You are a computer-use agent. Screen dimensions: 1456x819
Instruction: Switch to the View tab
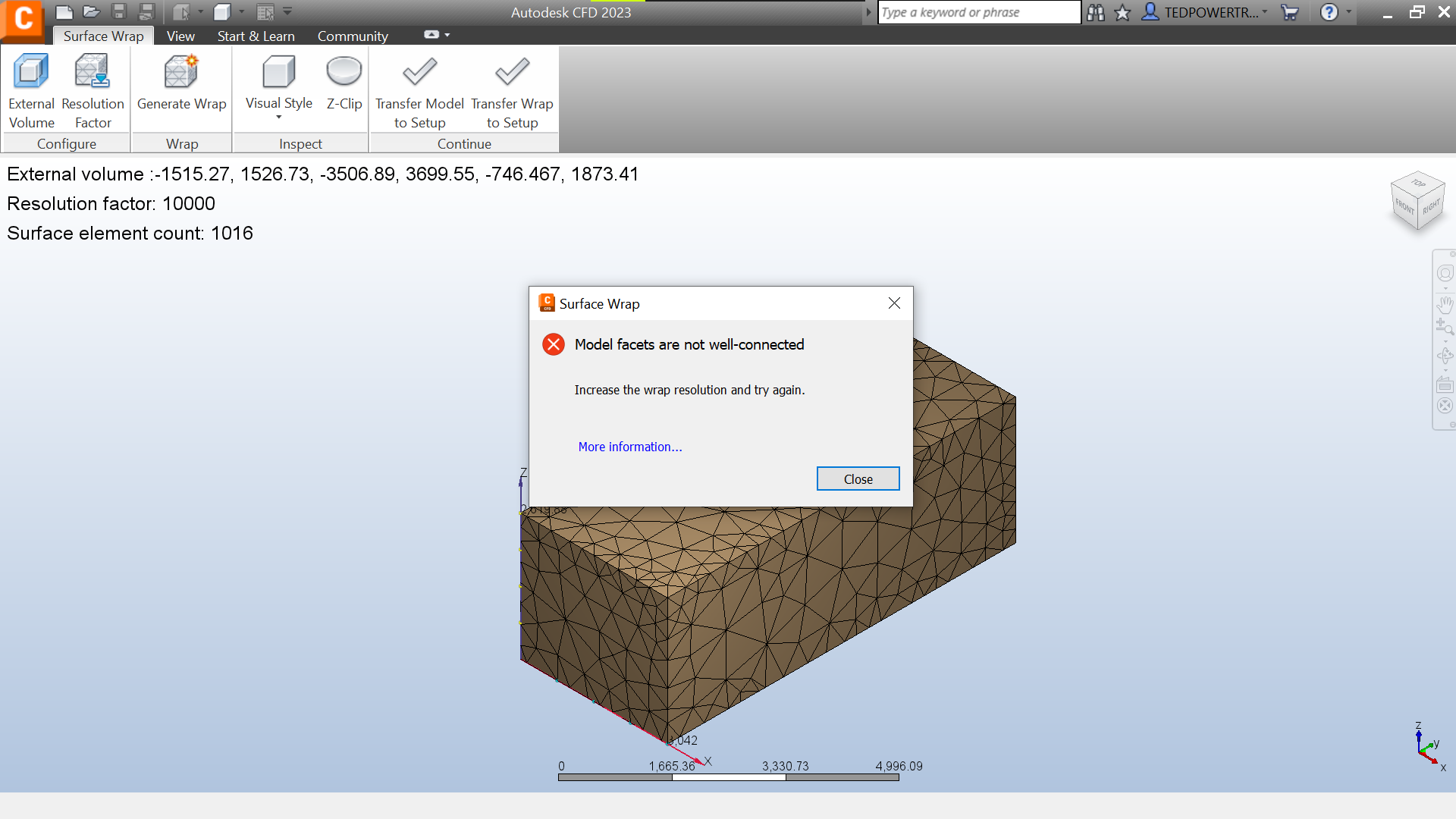180,36
